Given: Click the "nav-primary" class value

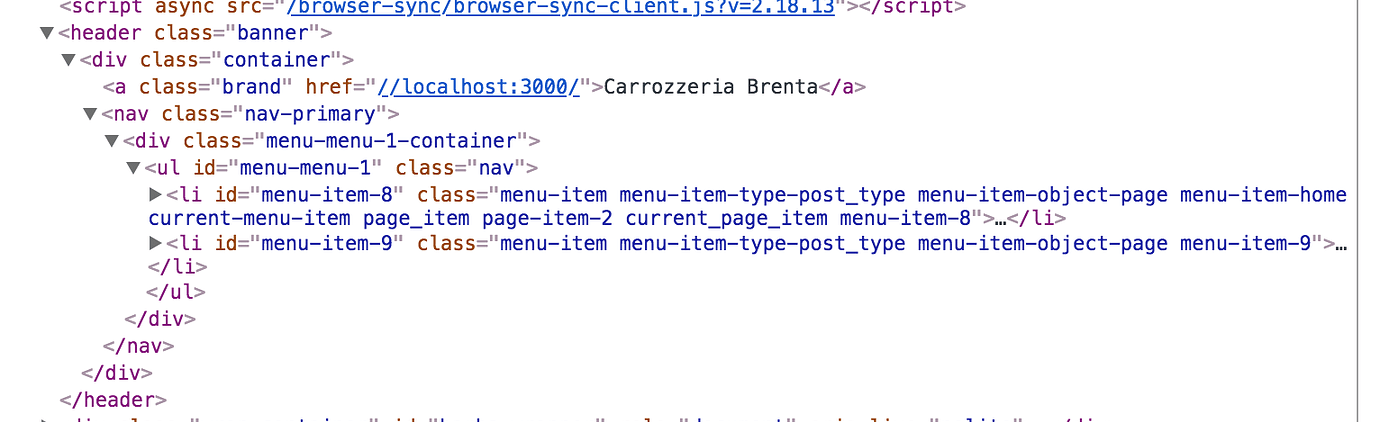Looking at the screenshot, I should tap(312, 114).
